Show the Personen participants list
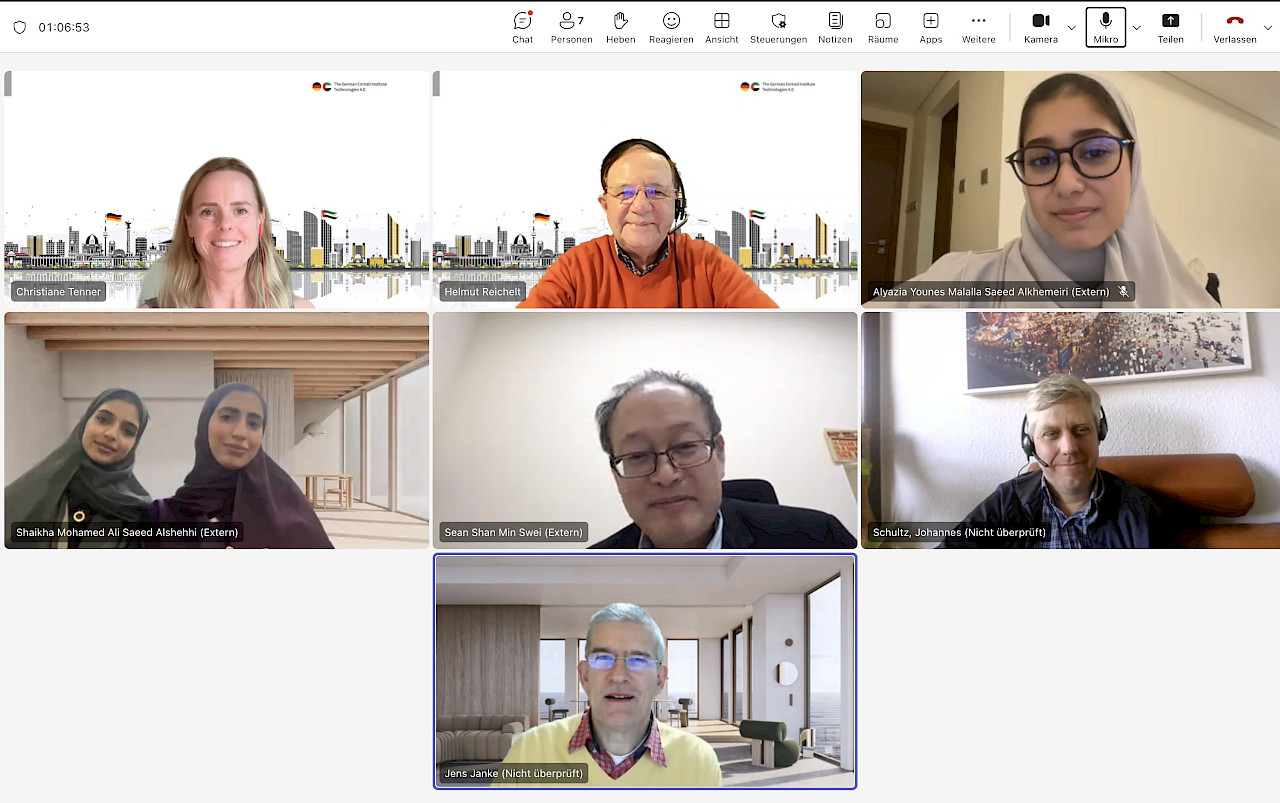The image size is (1280, 803). click(x=571, y=27)
